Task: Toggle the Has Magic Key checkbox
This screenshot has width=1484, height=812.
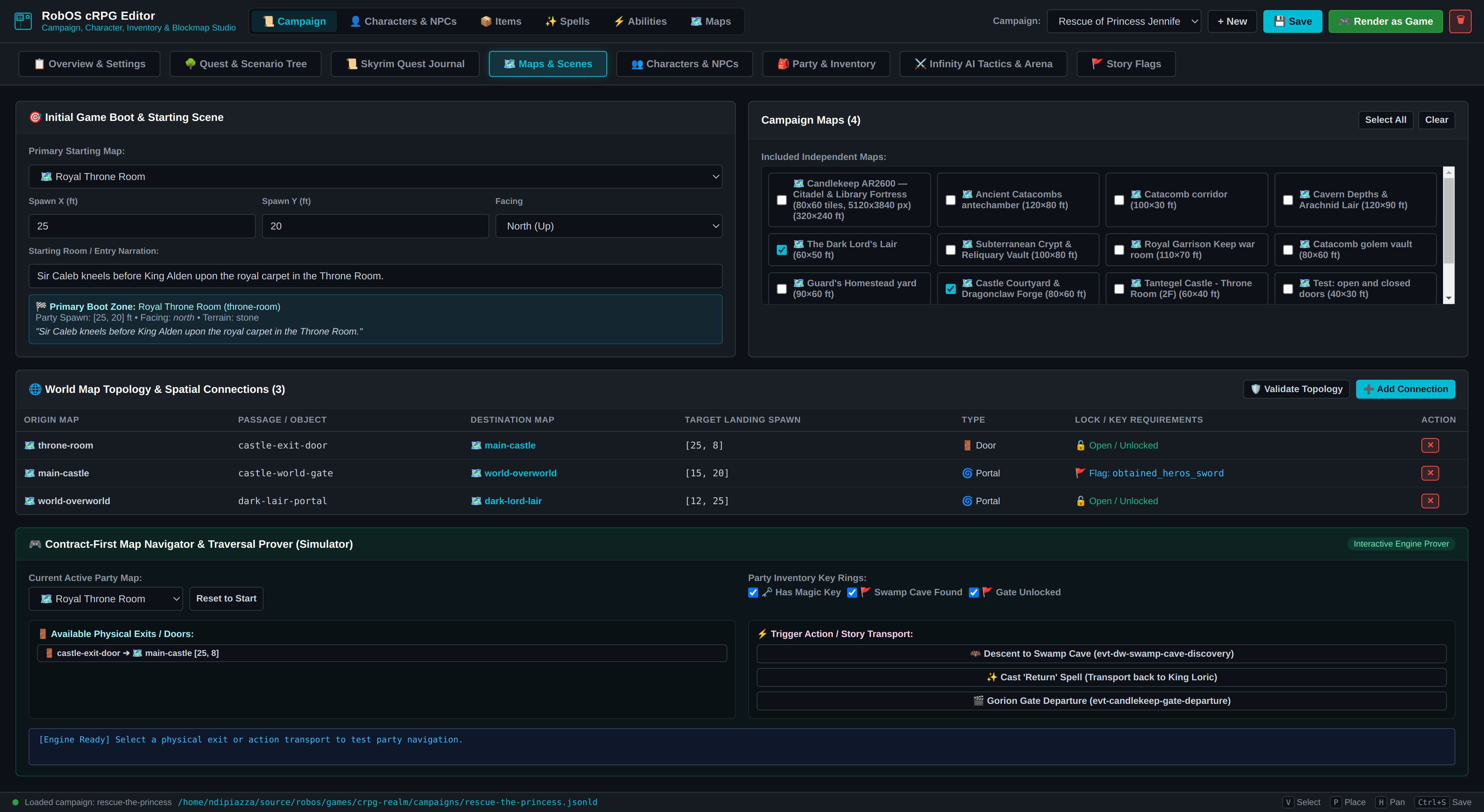Action: click(752, 593)
